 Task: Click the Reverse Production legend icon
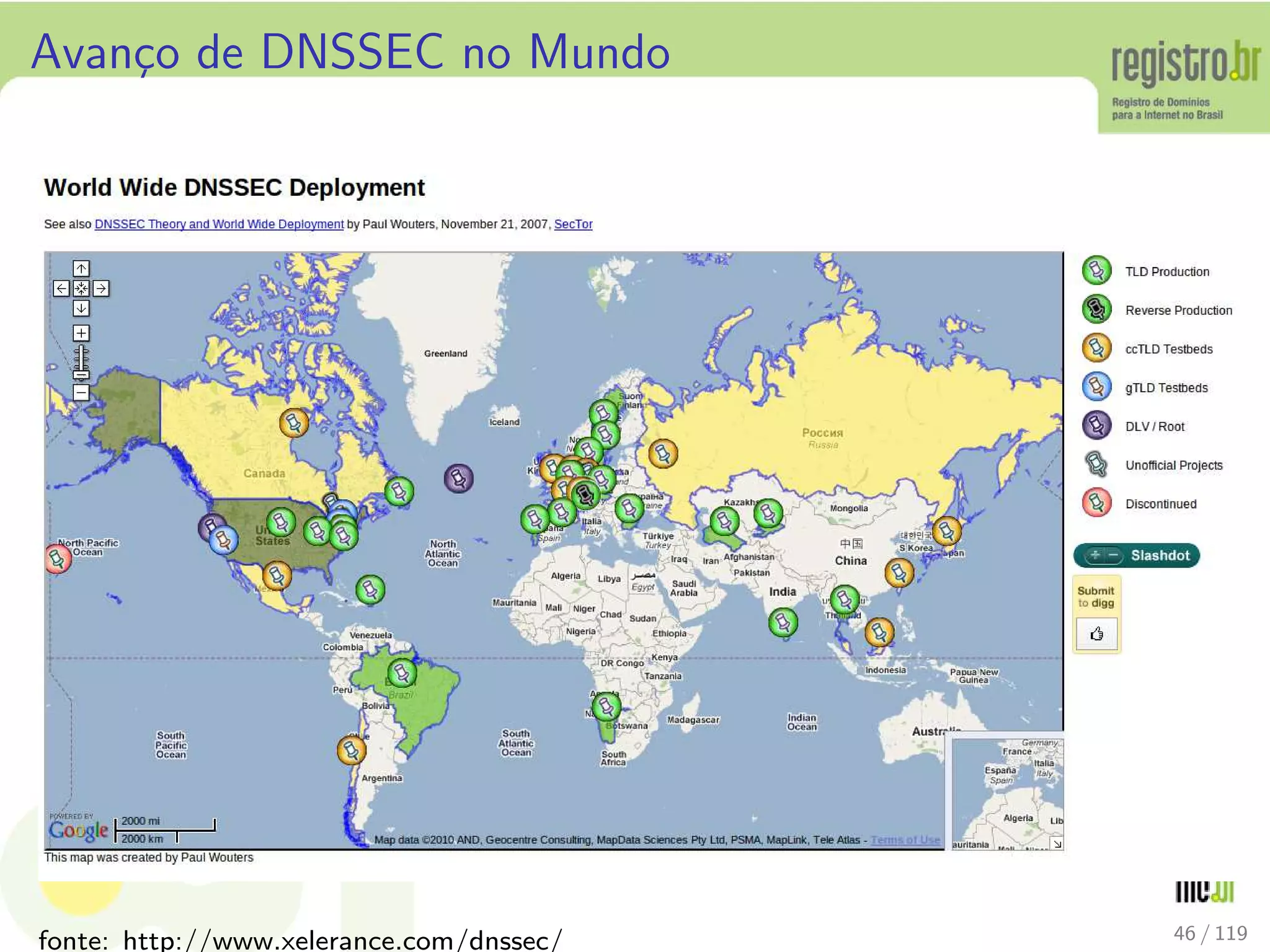click(x=1096, y=309)
